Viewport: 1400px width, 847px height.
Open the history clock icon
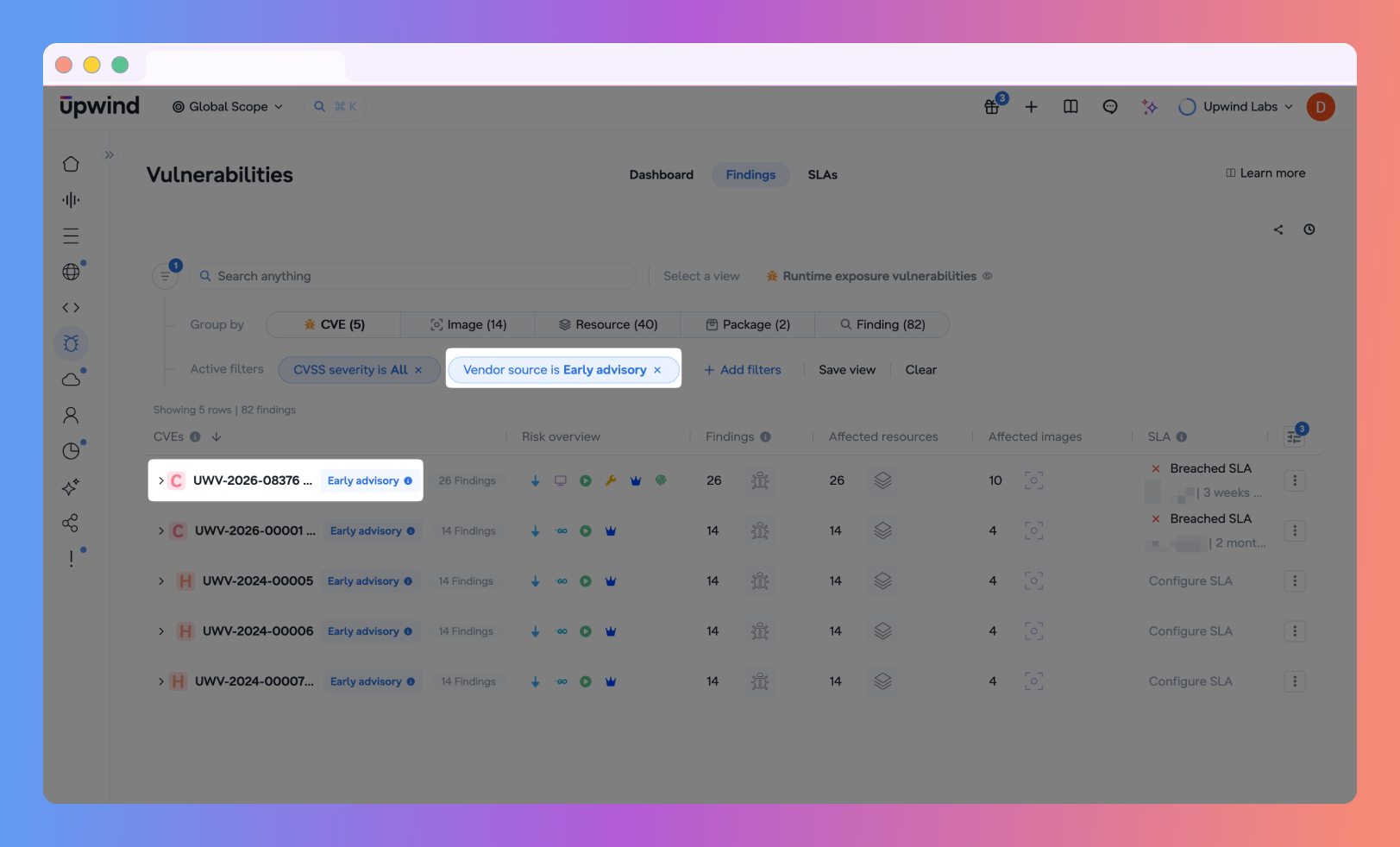point(1309,229)
